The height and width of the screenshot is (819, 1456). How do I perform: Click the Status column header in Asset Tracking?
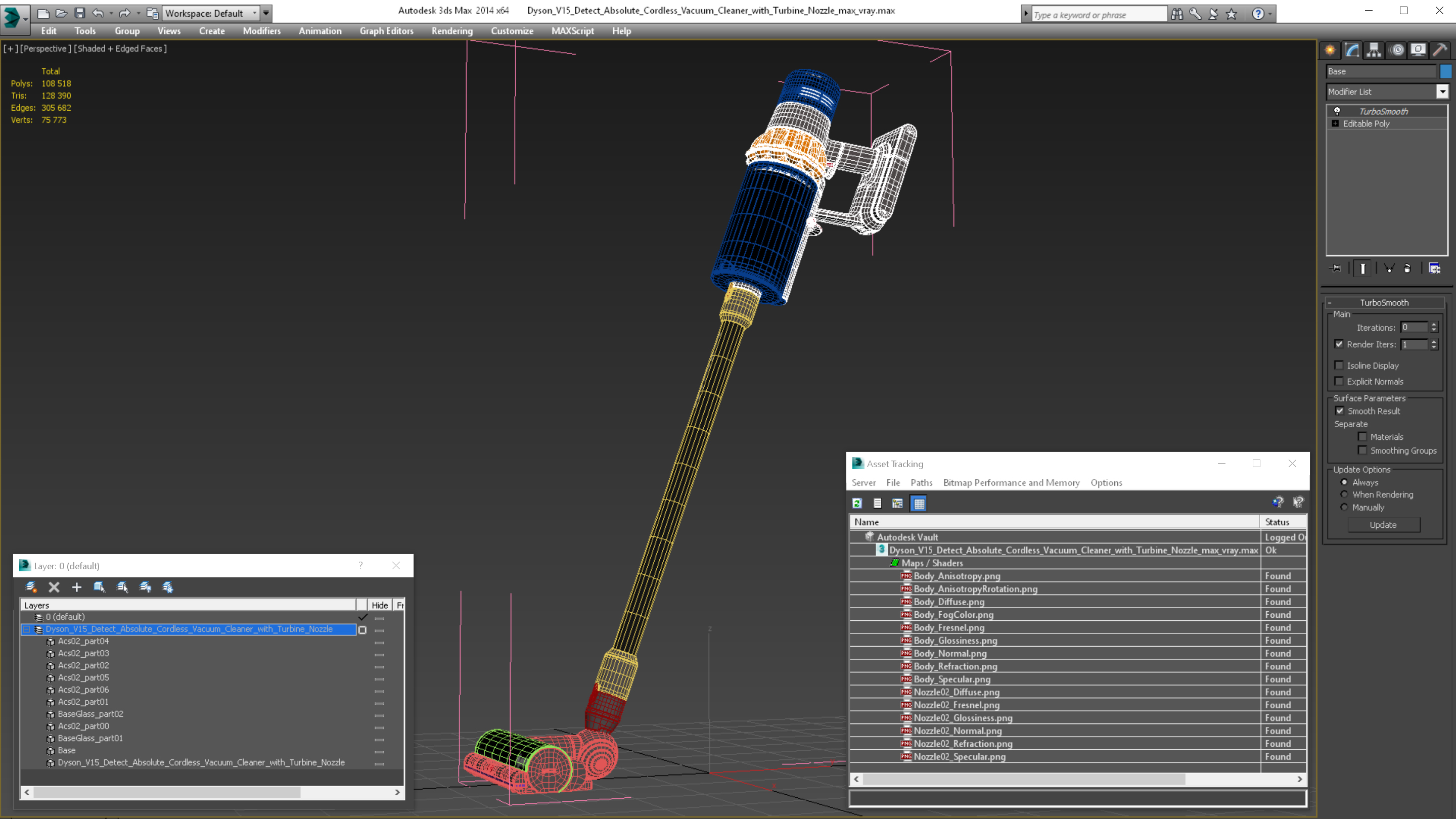pos(1283,522)
